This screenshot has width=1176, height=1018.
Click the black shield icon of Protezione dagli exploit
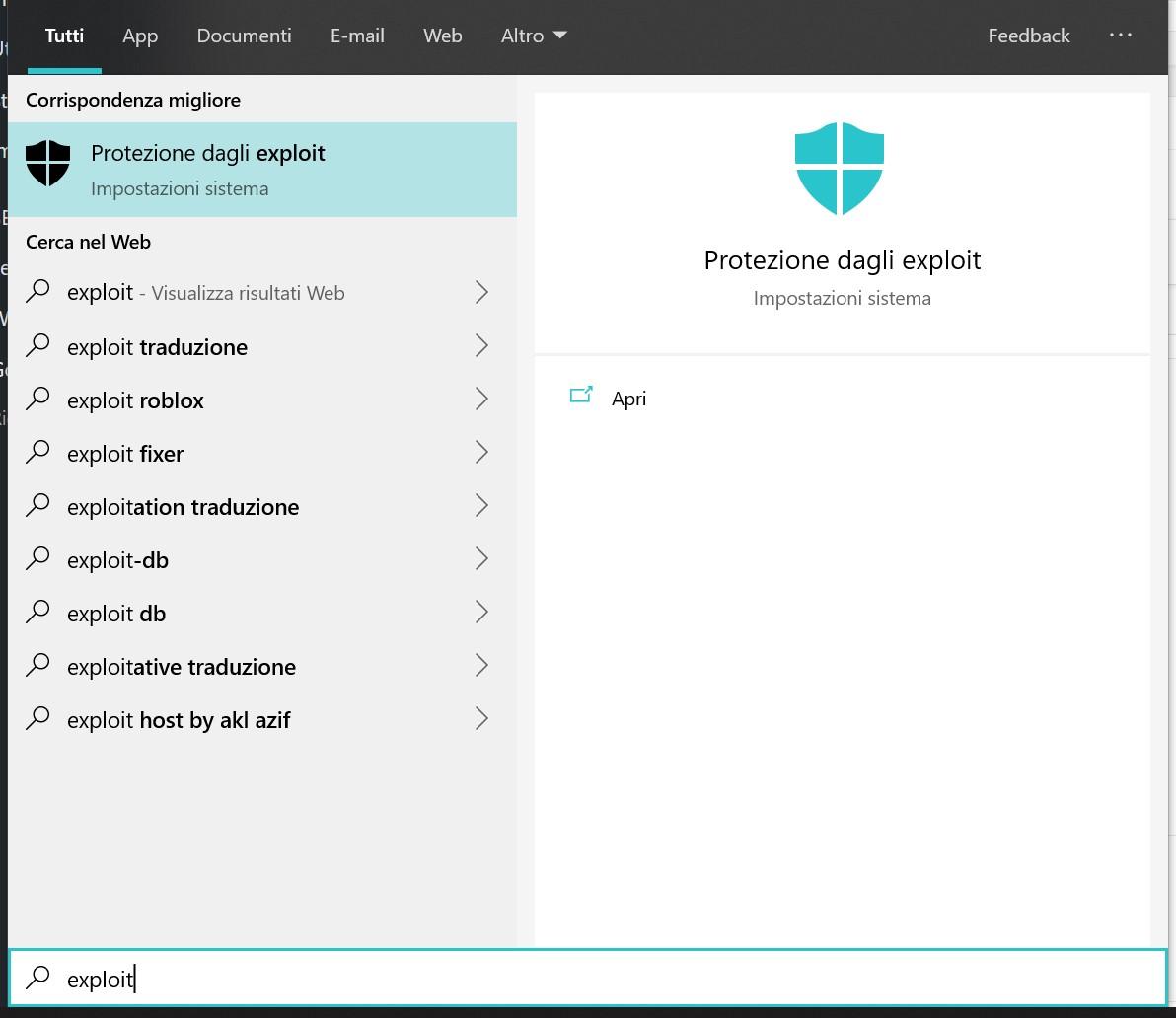pos(48,163)
